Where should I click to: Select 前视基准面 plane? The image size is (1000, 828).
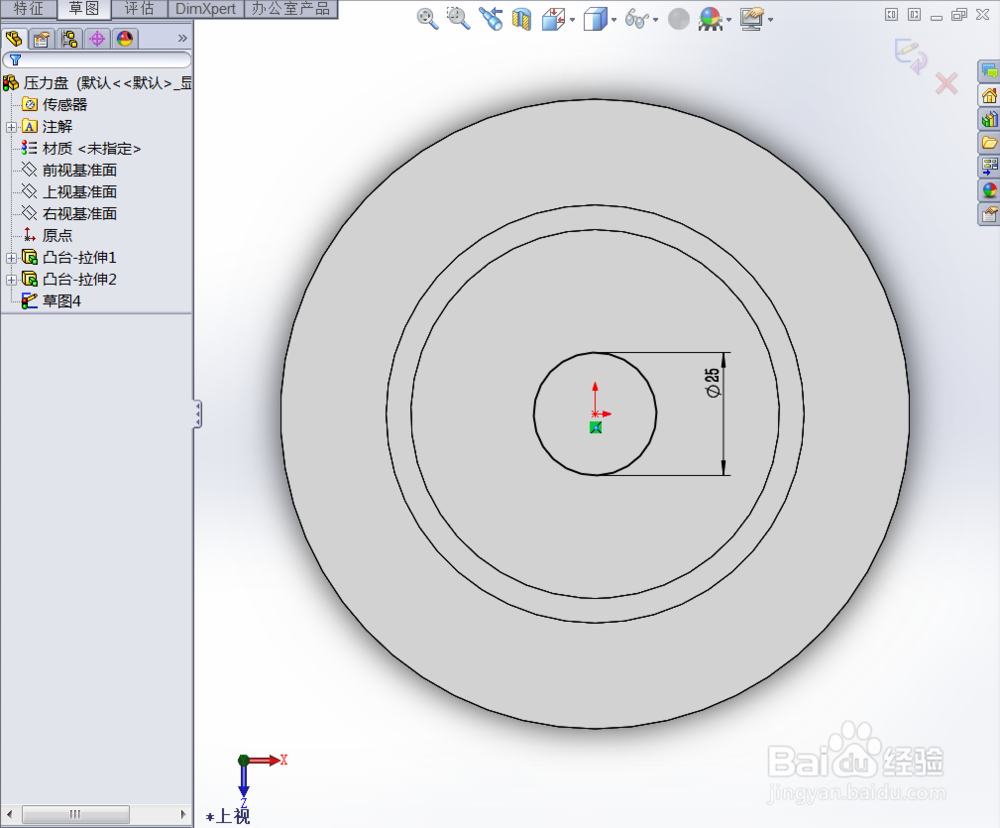(x=79, y=170)
